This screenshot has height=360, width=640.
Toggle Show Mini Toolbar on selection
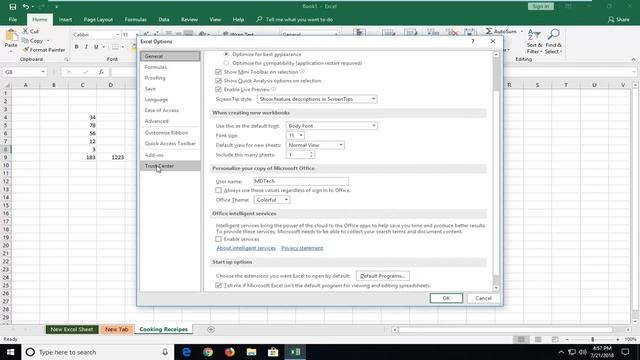(x=218, y=72)
